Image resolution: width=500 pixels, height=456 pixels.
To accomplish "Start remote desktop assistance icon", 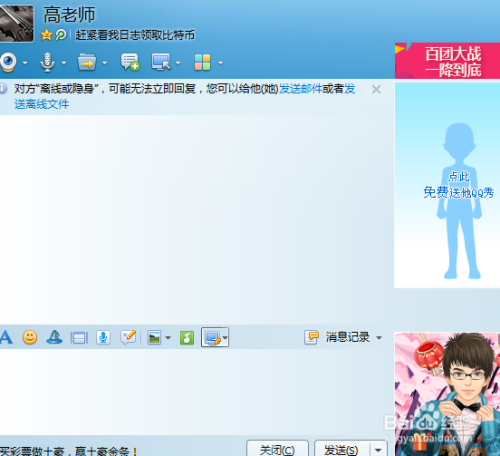I will [161, 62].
